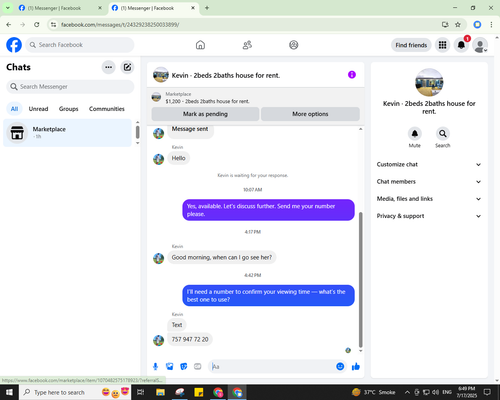Open a new browser tab
500x400 pixels.
point(207,8)
